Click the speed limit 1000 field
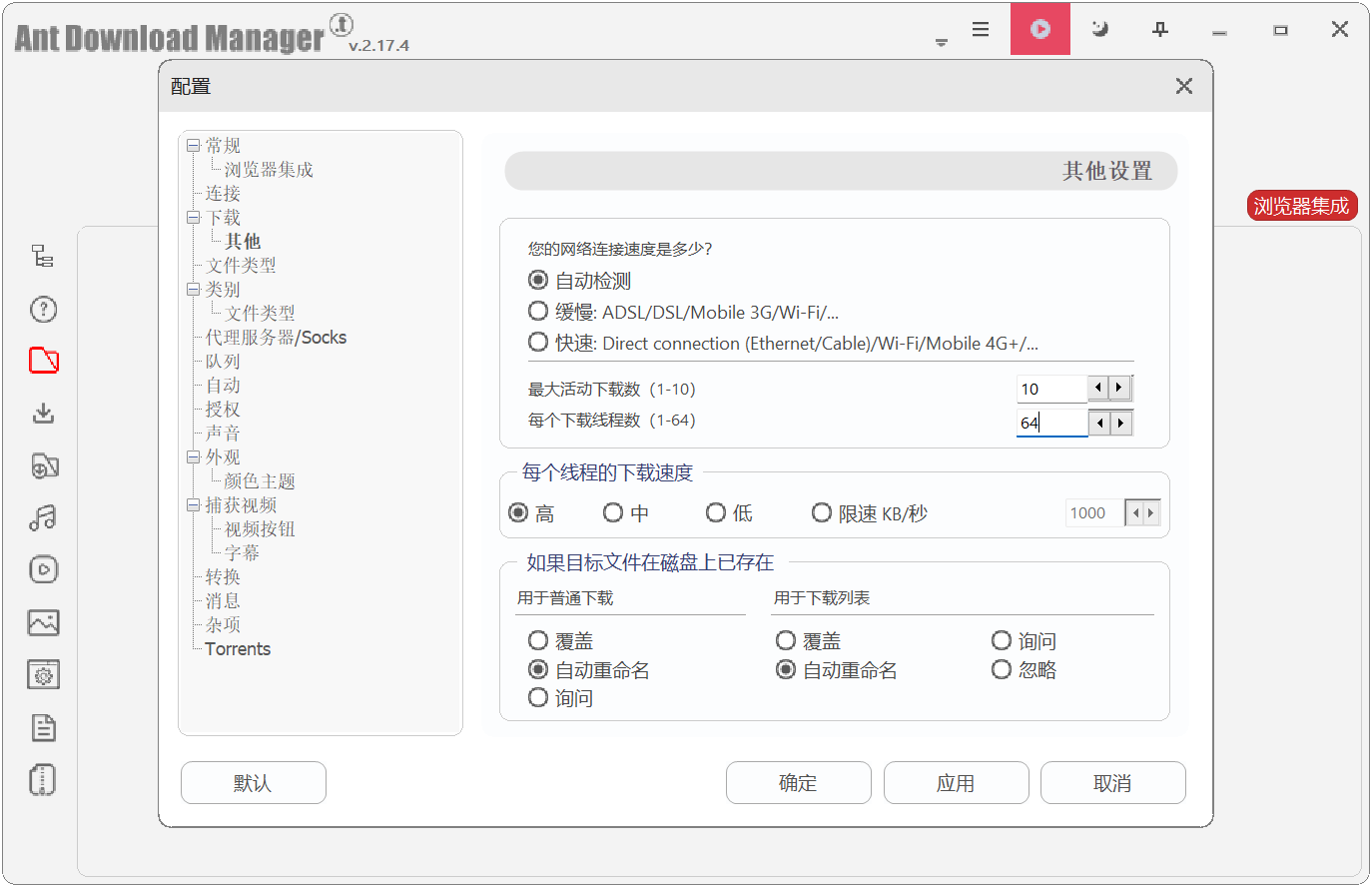Screen dimensions: 1372x887 (x=1094, y=513)
